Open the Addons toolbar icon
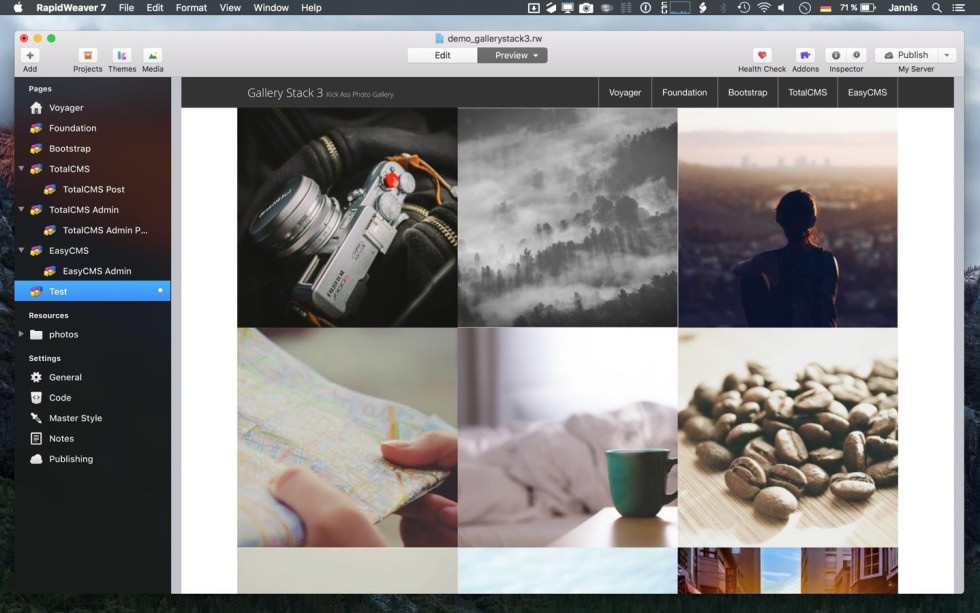980x613 pixels. pyautogui.click(x=805, y=56)
